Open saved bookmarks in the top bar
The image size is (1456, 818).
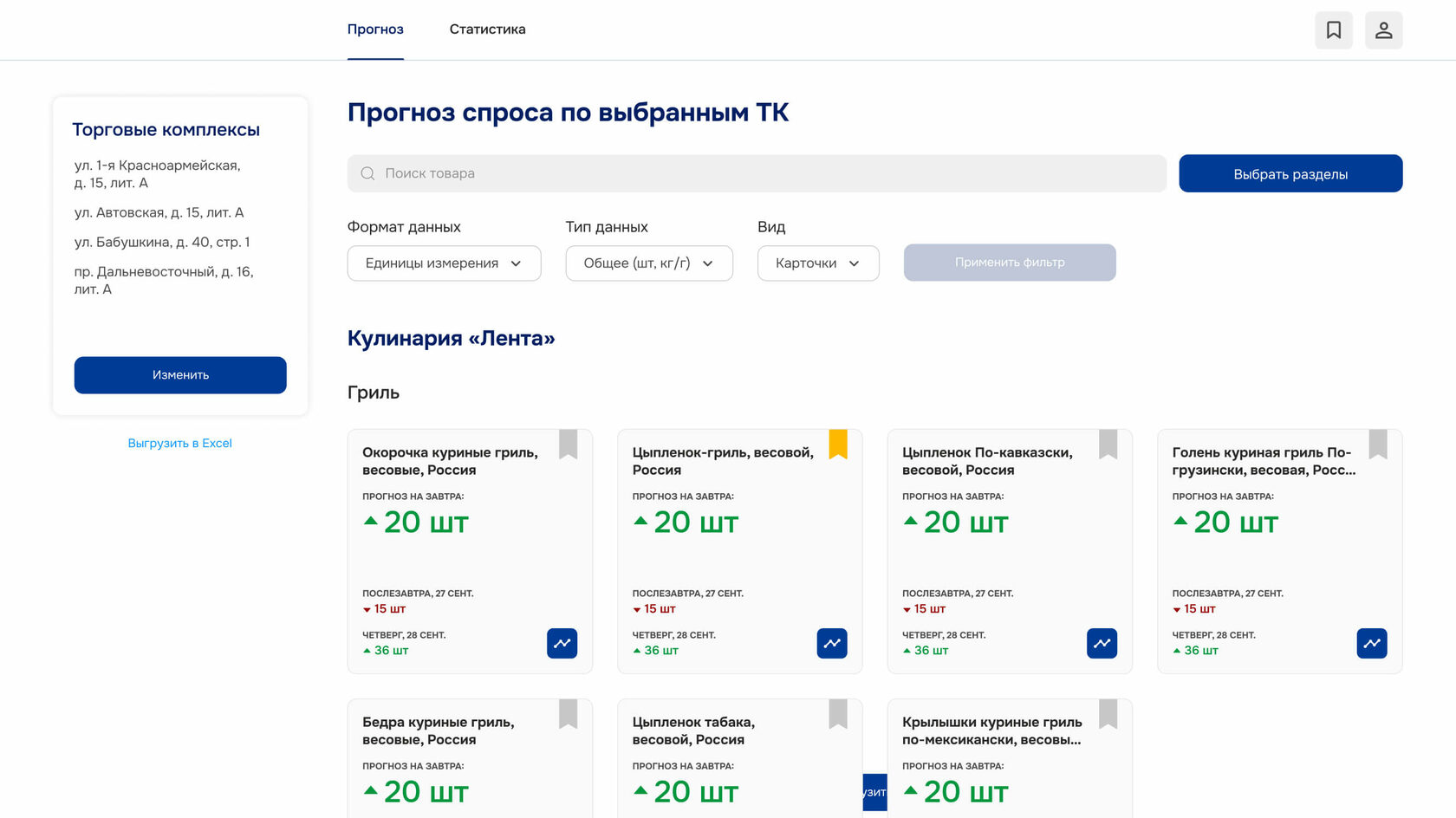1333,30
